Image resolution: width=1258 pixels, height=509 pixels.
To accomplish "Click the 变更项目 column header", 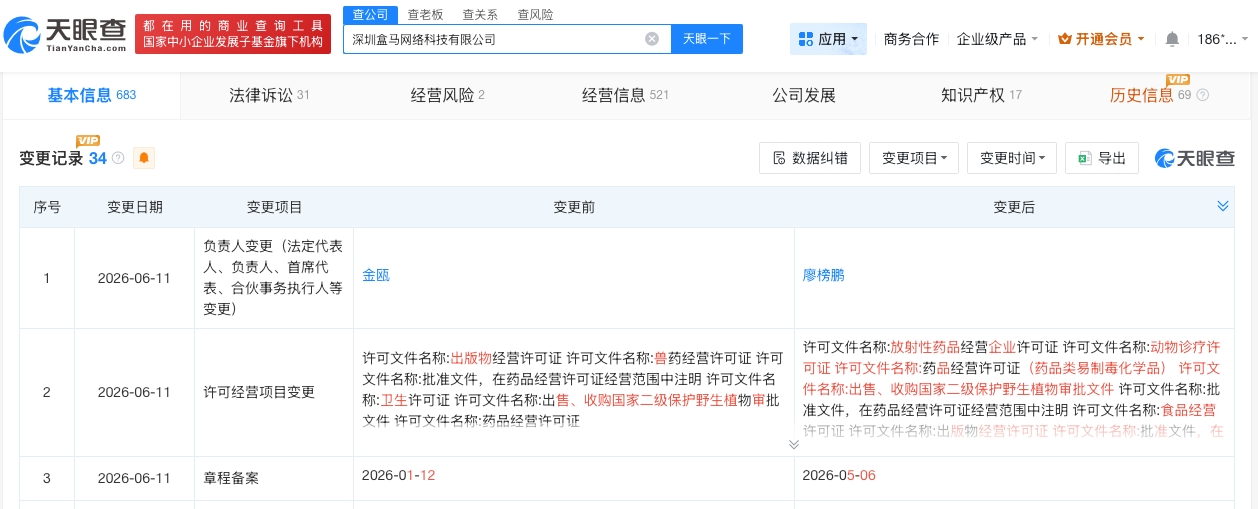I will tap(274, 207).
